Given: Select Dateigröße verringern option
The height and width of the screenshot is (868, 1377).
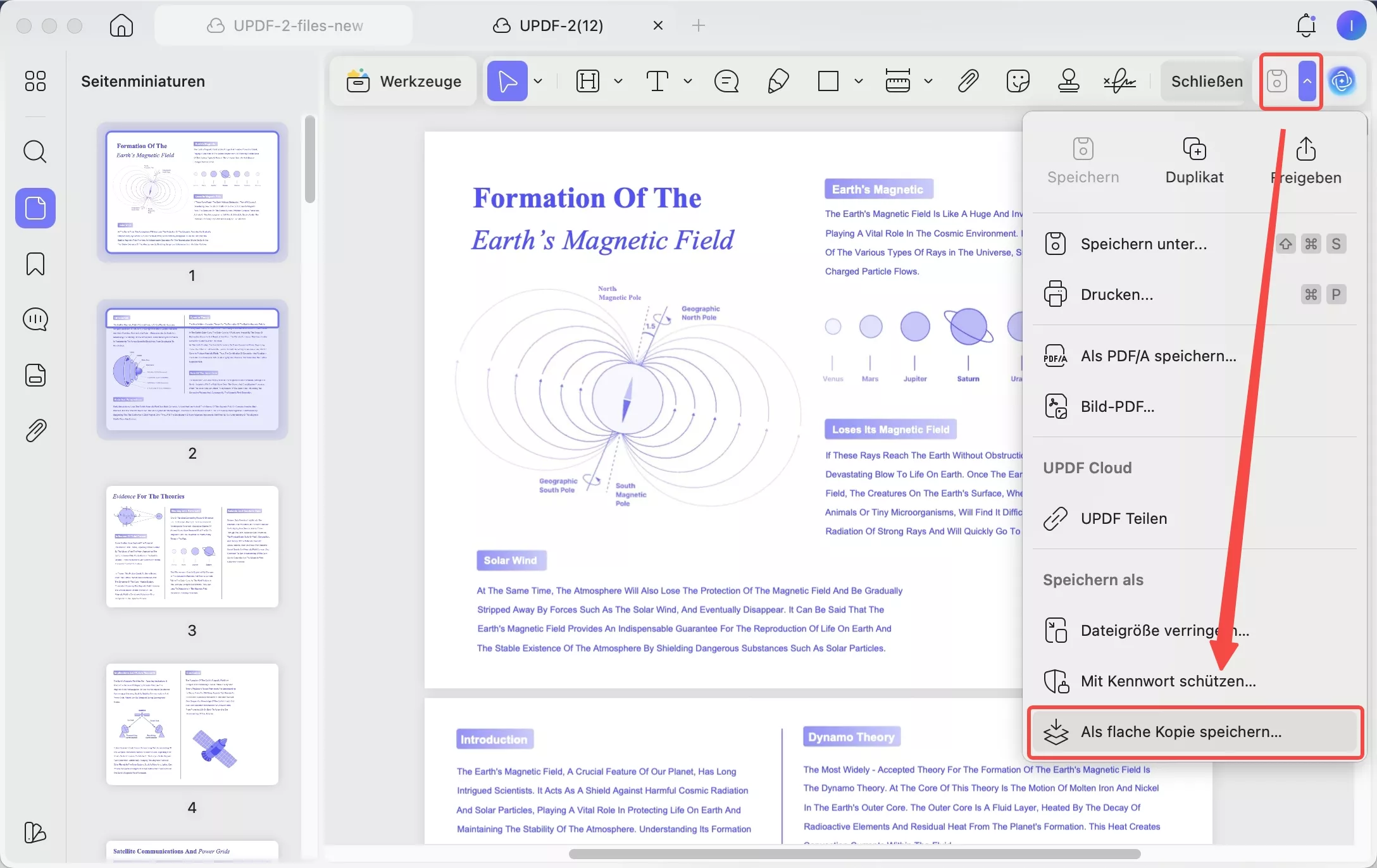Looking at the screenshot, I should [1195, 631].
